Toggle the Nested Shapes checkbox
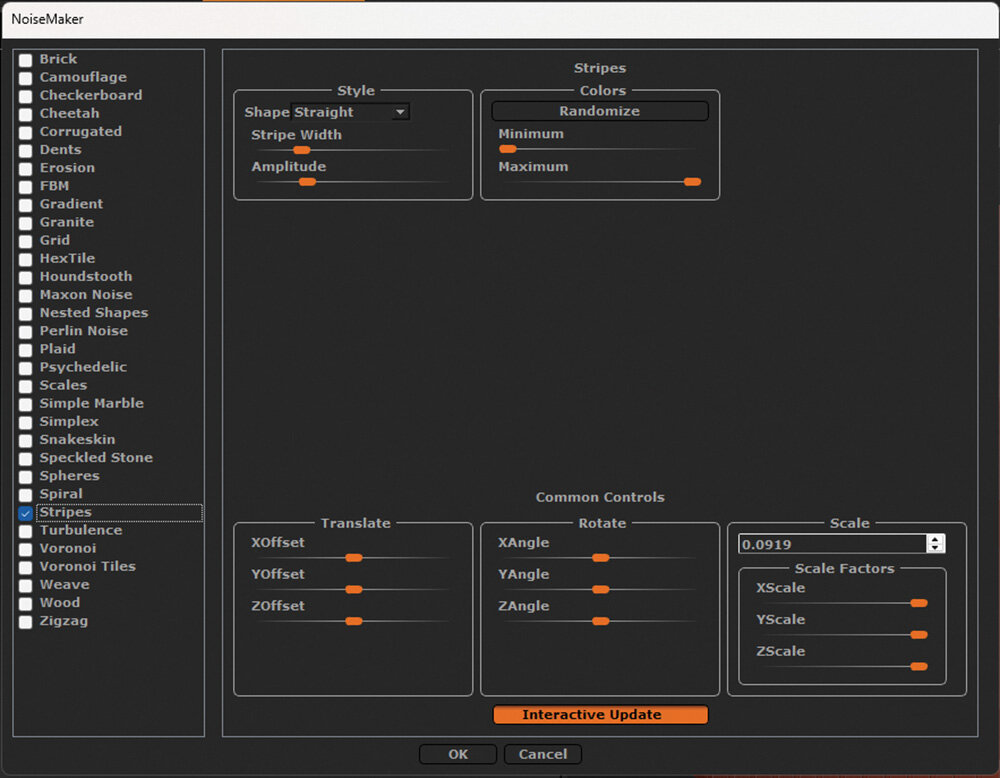 (x=26, y=314)
